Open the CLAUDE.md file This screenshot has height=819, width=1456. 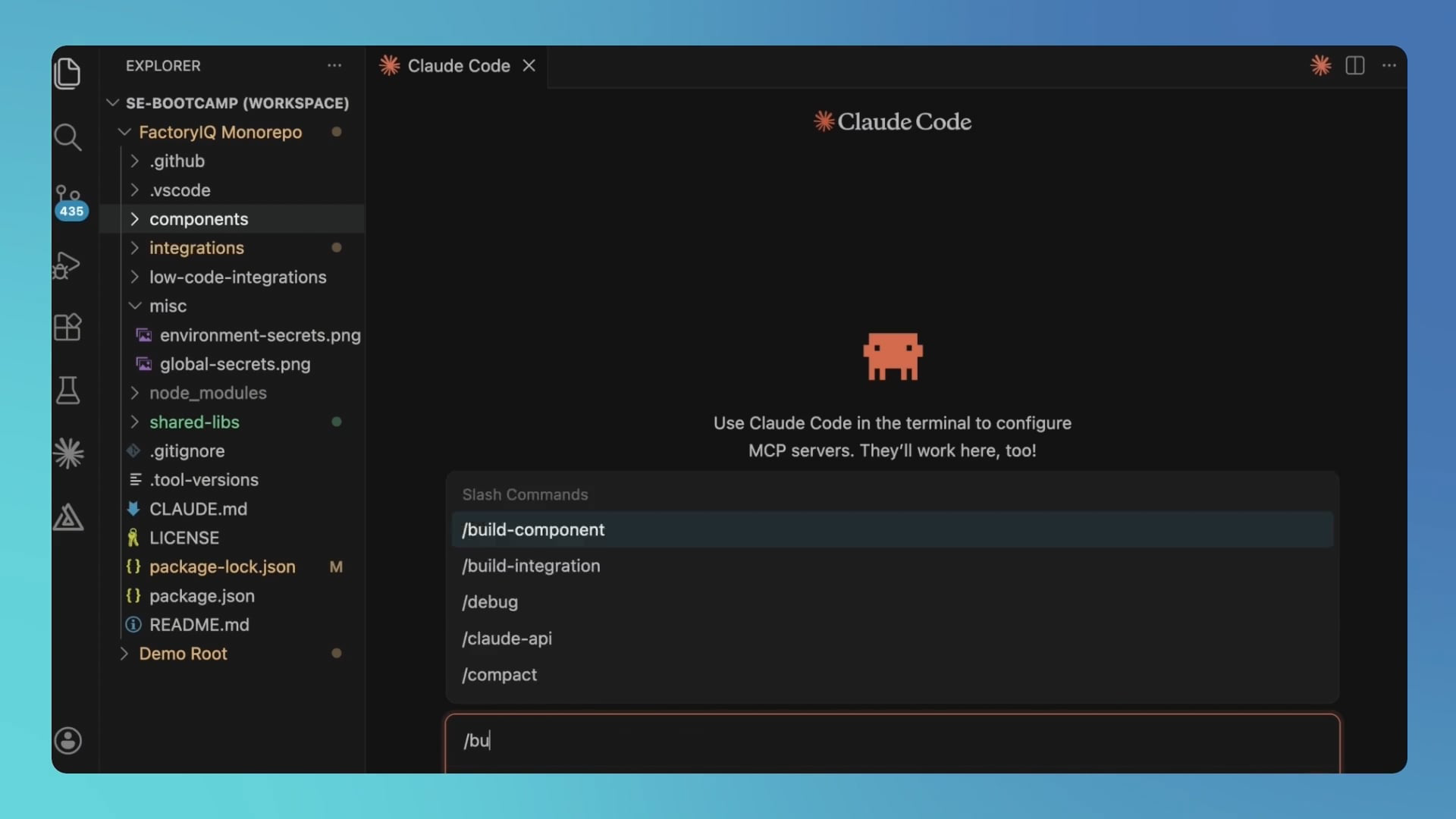pos(198,509)
